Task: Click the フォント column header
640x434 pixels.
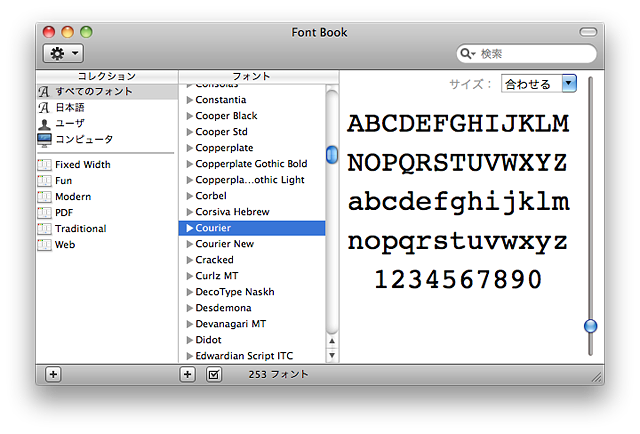Action: coord(259,76)
